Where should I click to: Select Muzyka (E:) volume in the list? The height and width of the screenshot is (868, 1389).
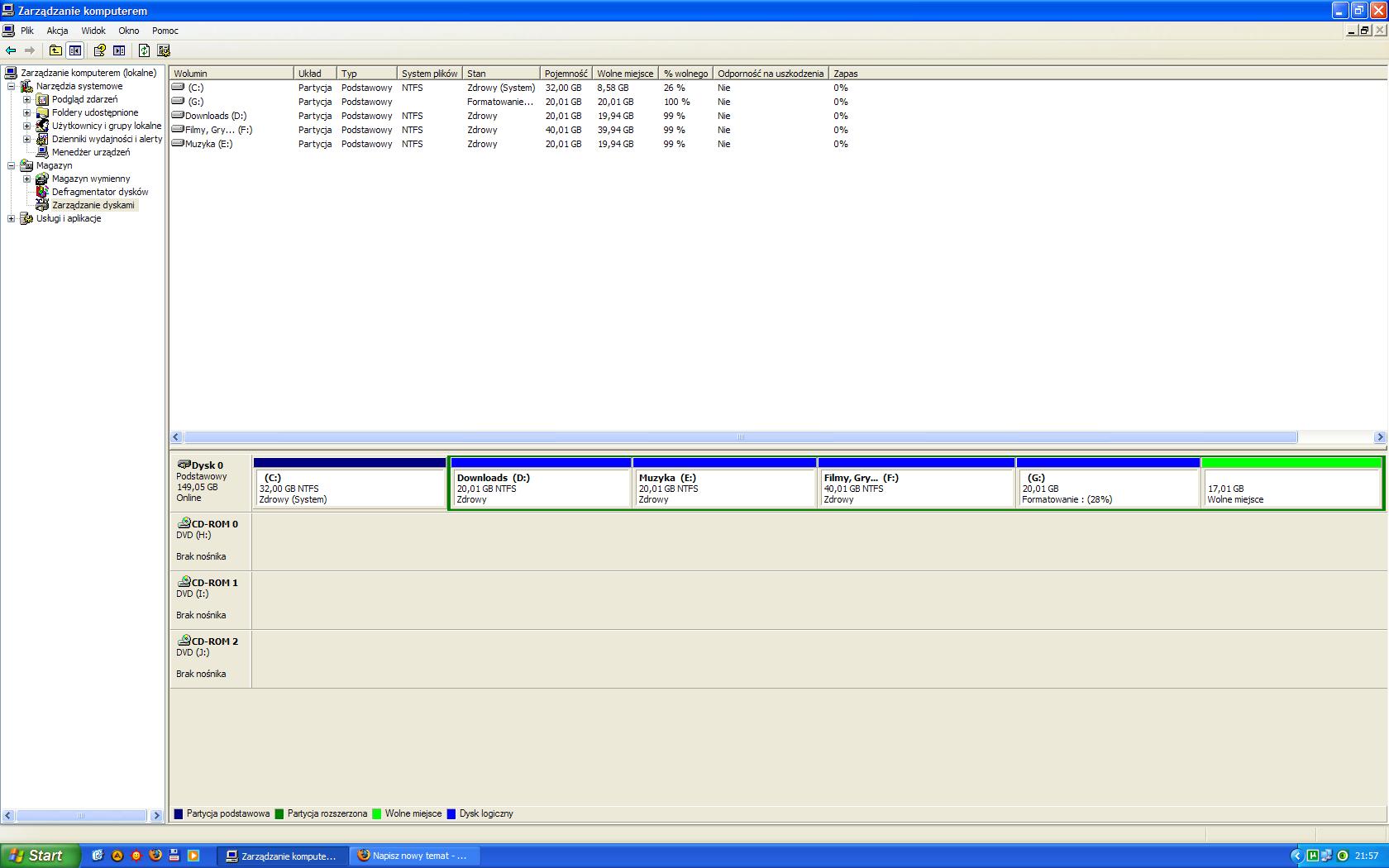point(209,144)
